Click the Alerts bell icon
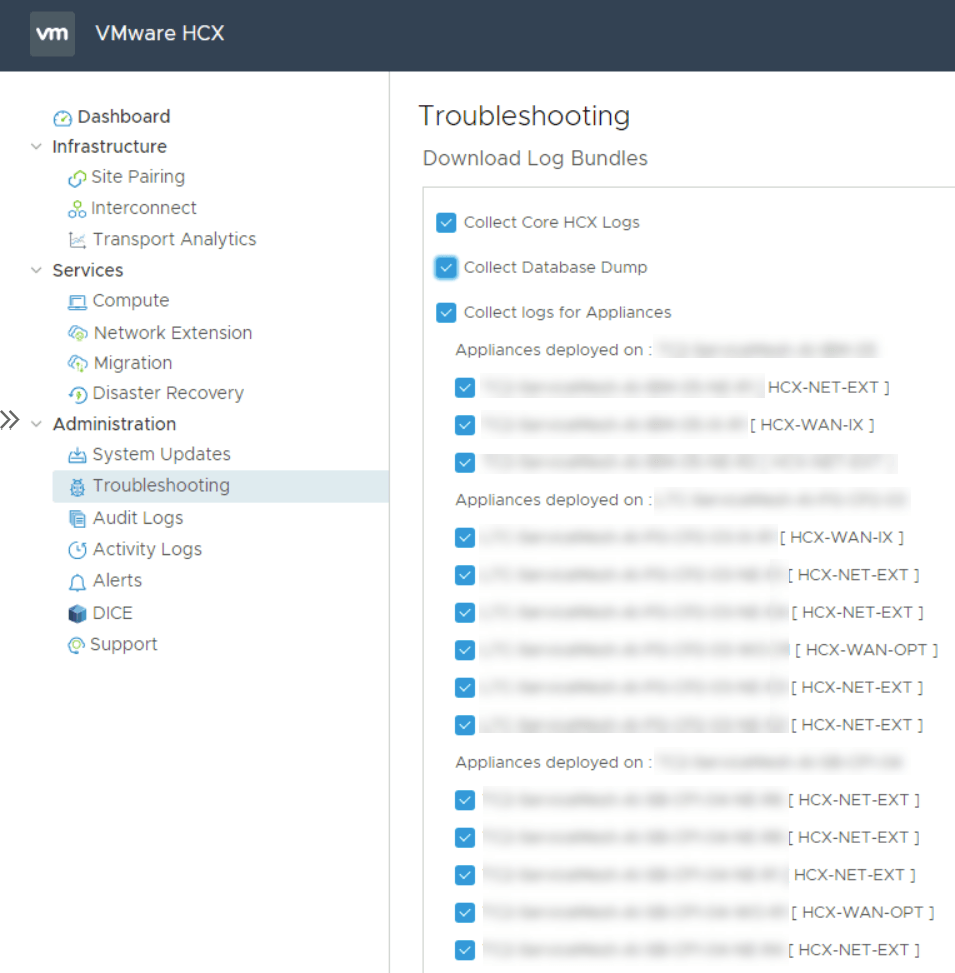955x973 pixels. pos(77,582)
